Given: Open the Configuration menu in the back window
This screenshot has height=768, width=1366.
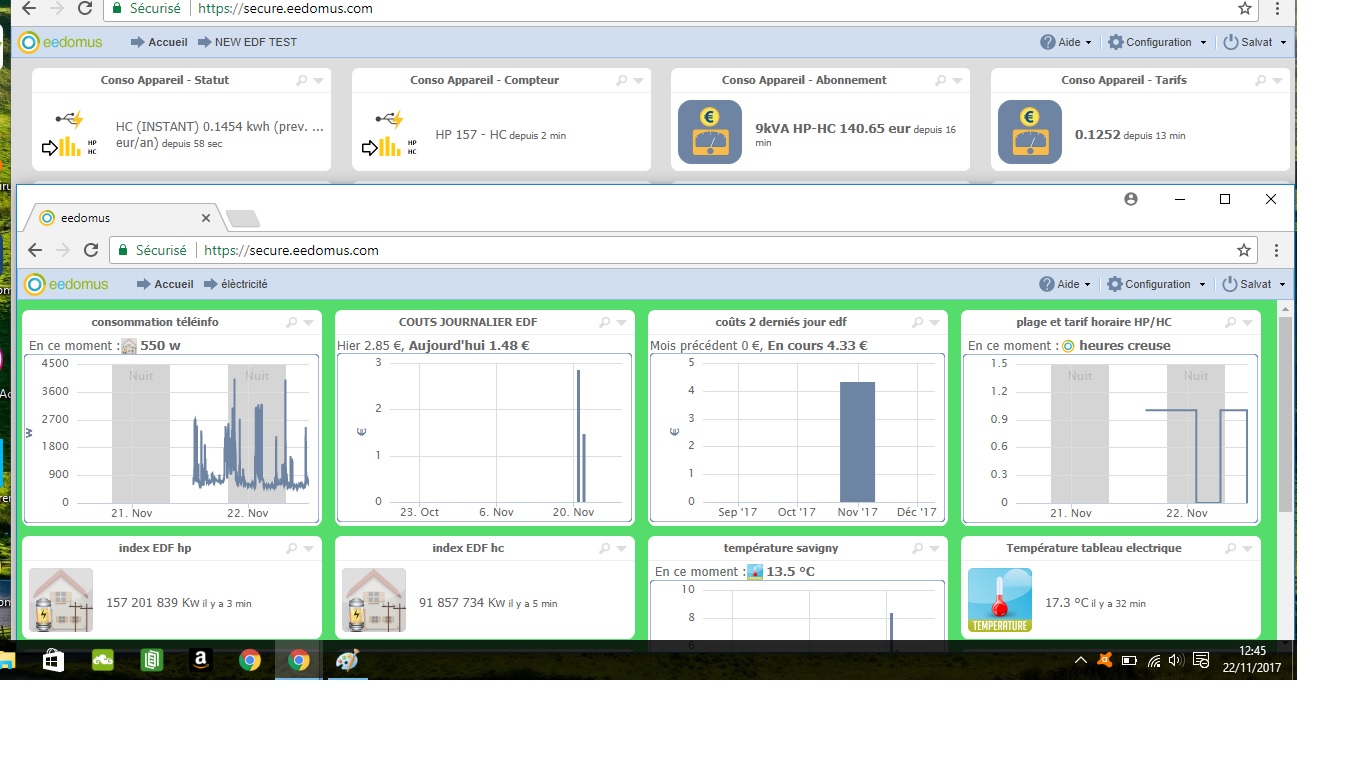Looking at the screenshot, I should (x=1157, y=42).
